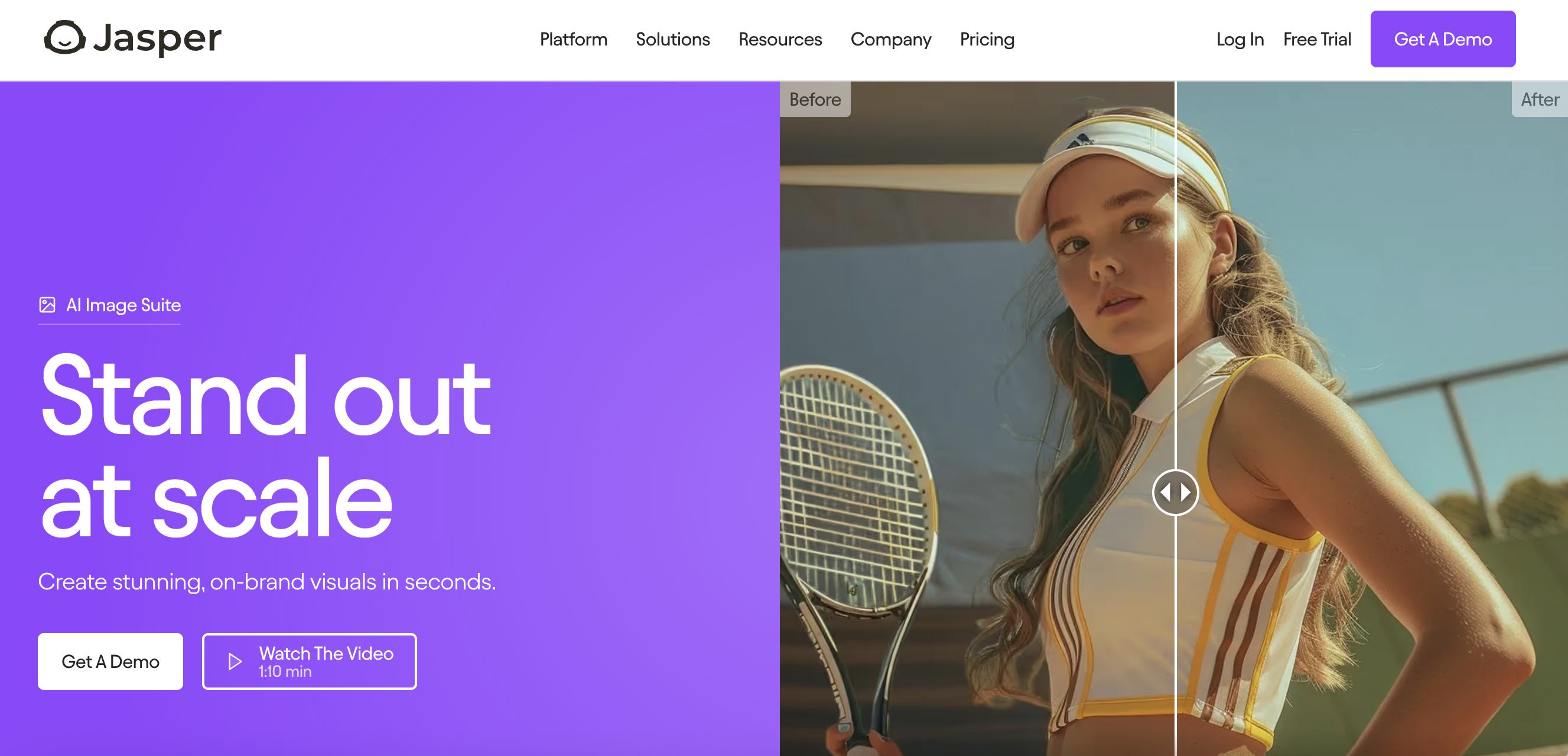Viewport: 1568px width, 756px height.
Task: Click the white Get A Demo hero button
Action: [x=110, y=661]
